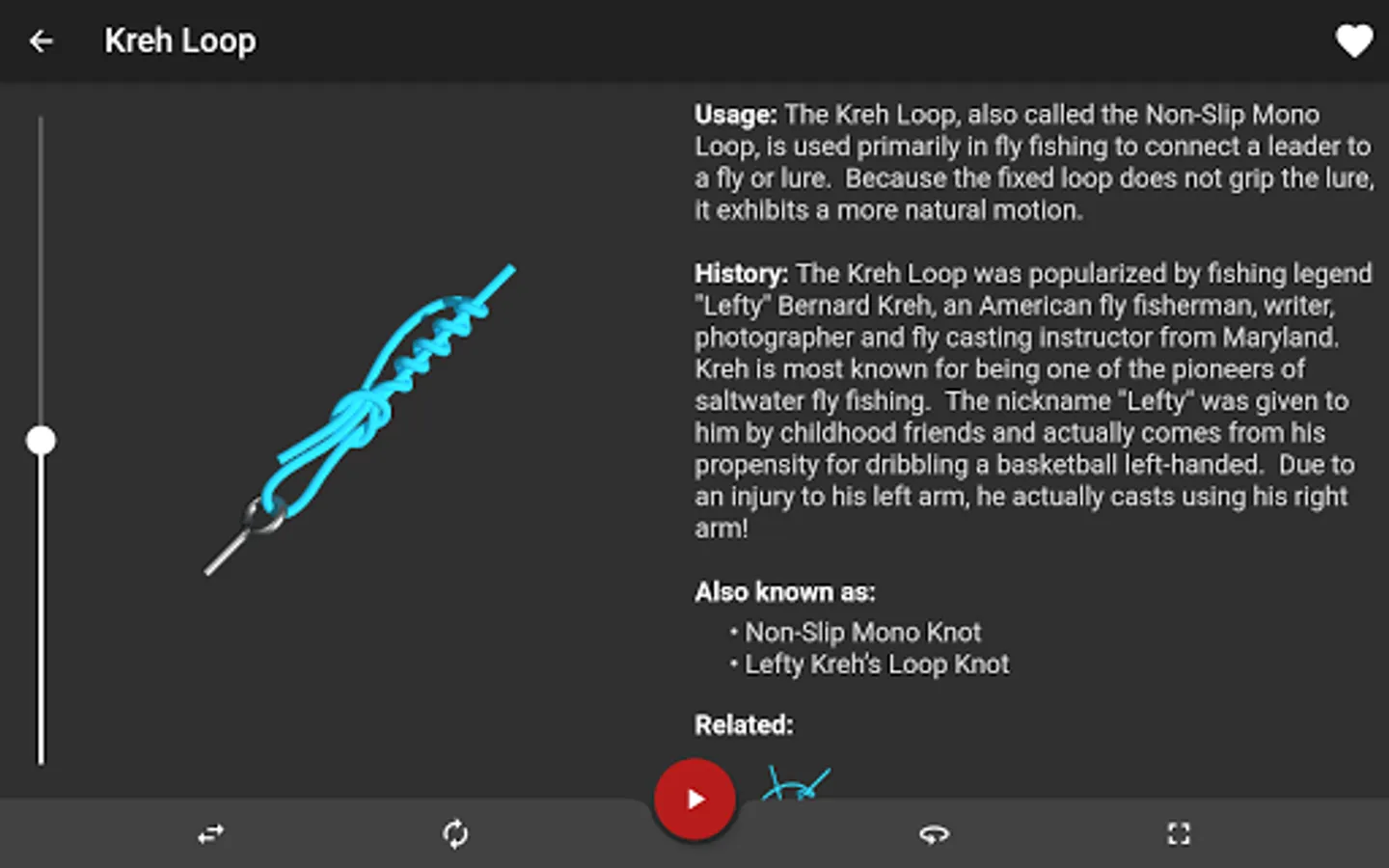Select the Non-Slip Mono Knot alias
The image size is (1389, 868).
862,633
